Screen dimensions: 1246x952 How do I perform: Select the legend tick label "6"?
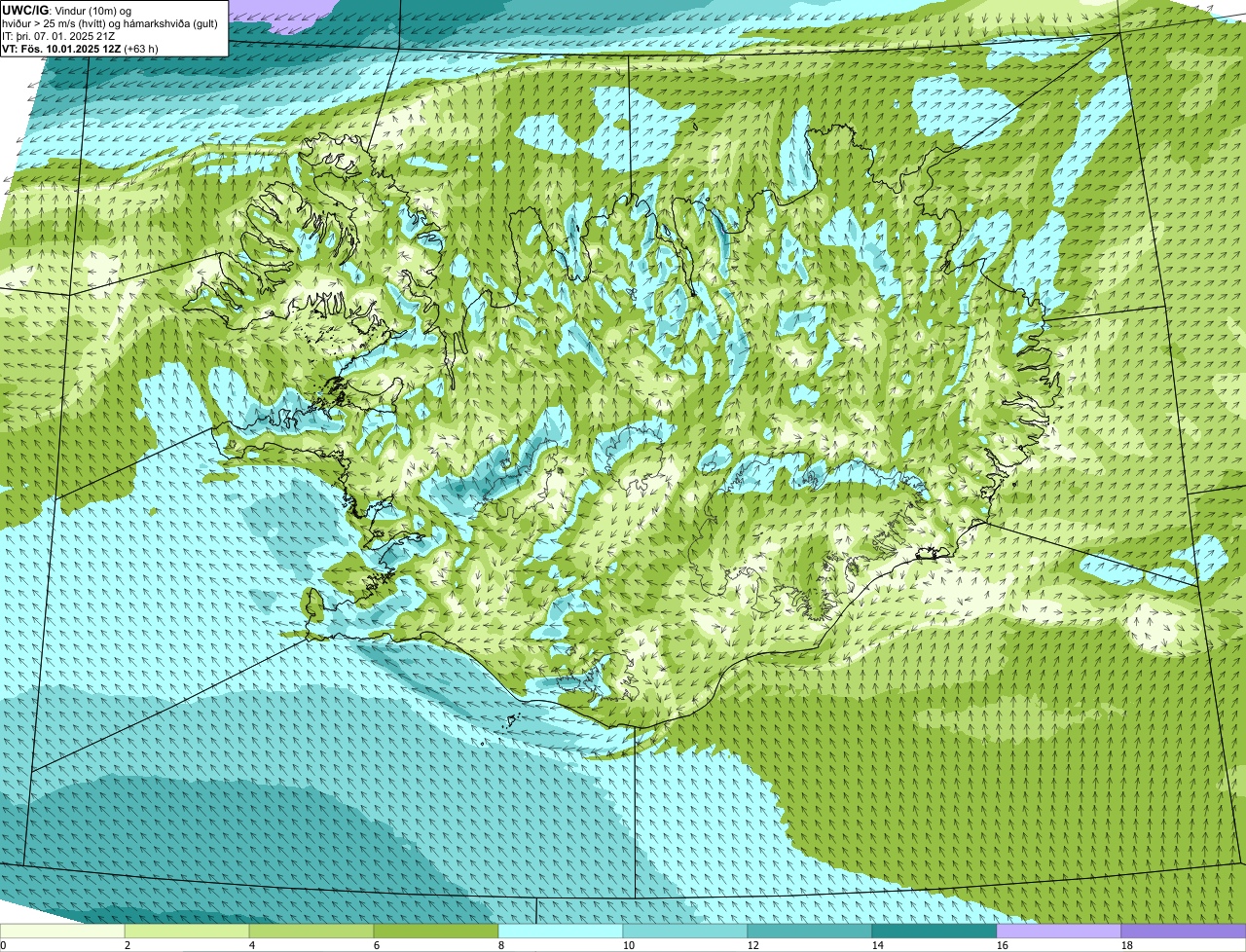[x=377, y=945]
